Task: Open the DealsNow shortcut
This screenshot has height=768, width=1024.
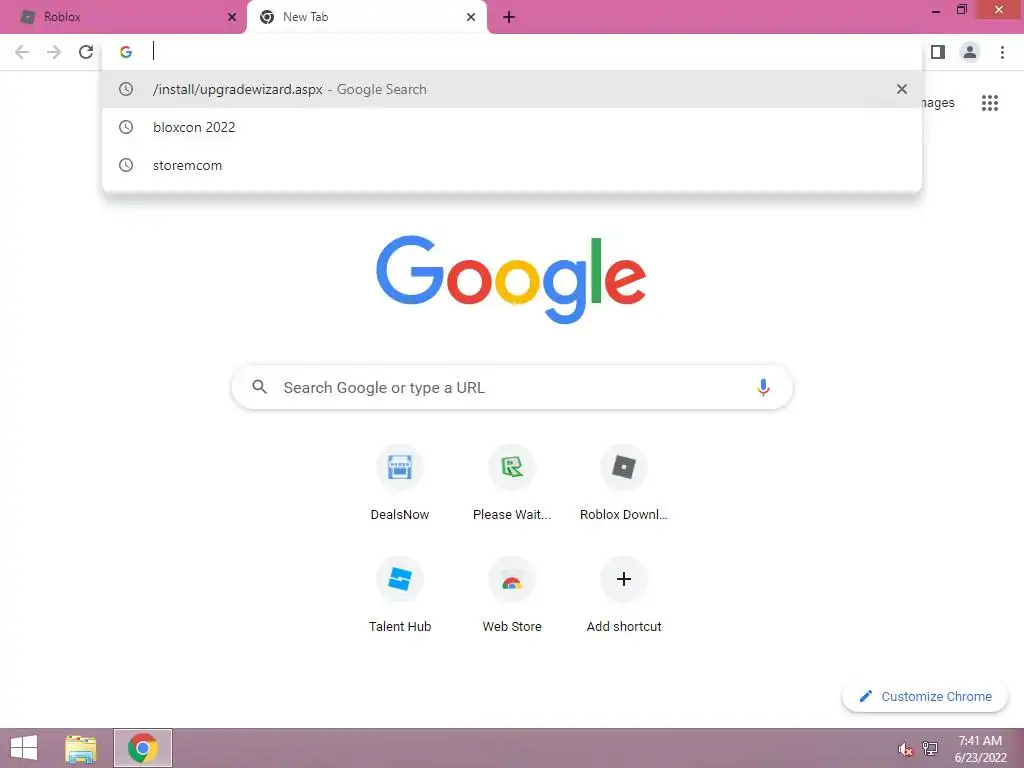Action: [400, 483]
